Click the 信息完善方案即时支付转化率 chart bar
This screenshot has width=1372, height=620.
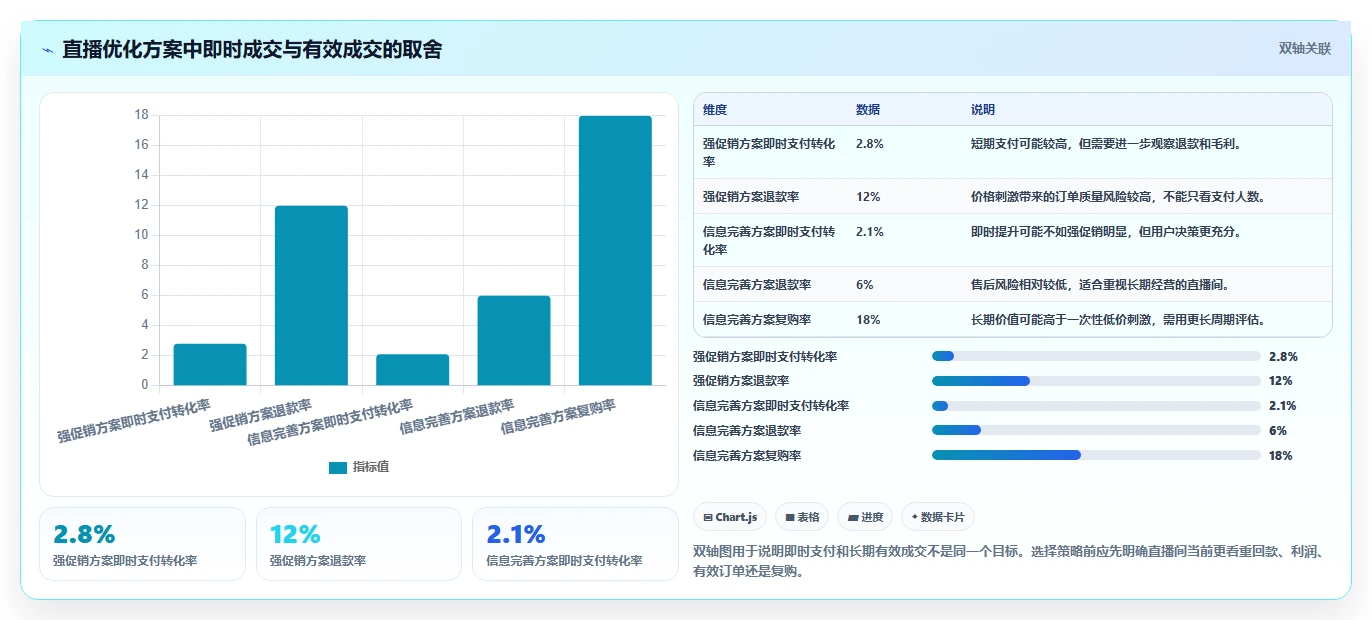coord(412,370)
